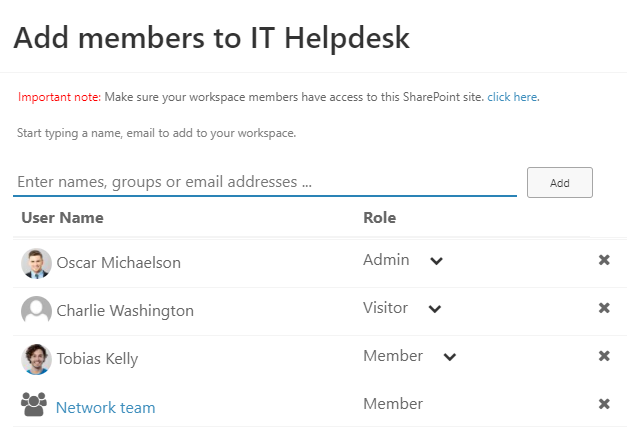The height and width of the screenshot is (429, 627).
Task: Remove Tobias Kelly with the X icon
Action: coord(604,356)
